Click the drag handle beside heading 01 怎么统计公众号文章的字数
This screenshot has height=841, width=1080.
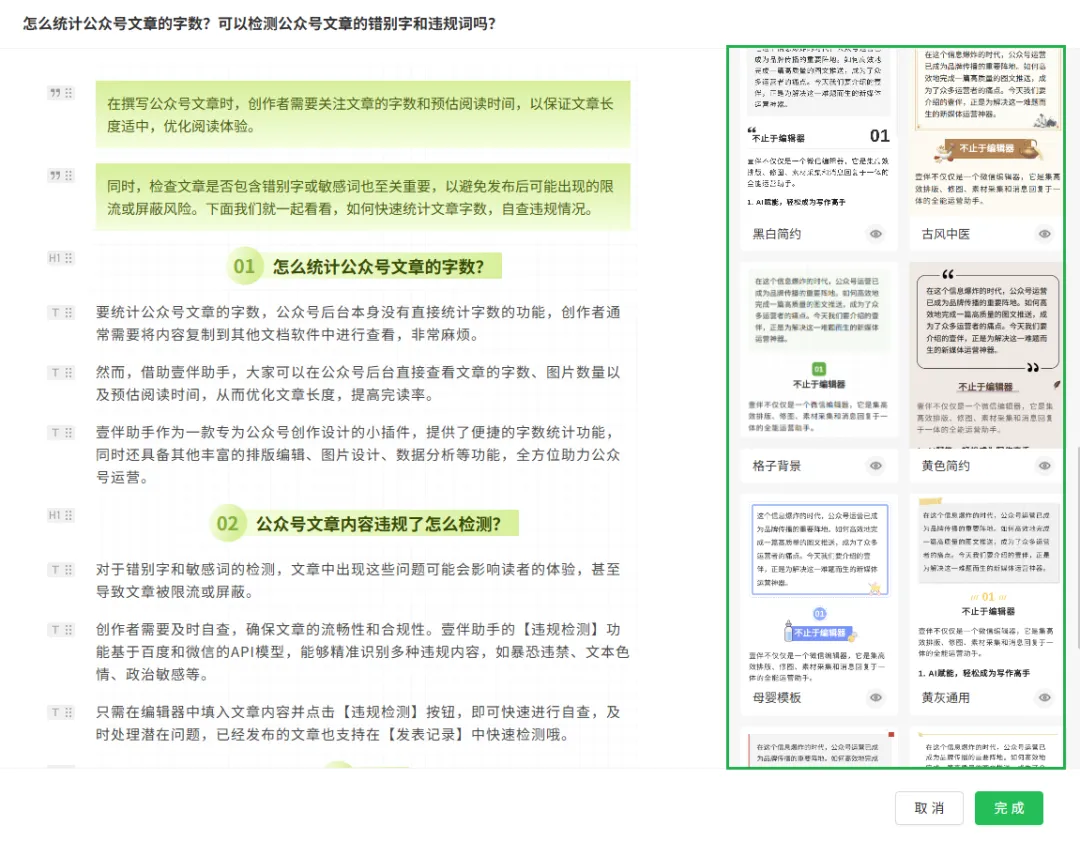coord(69,258)
